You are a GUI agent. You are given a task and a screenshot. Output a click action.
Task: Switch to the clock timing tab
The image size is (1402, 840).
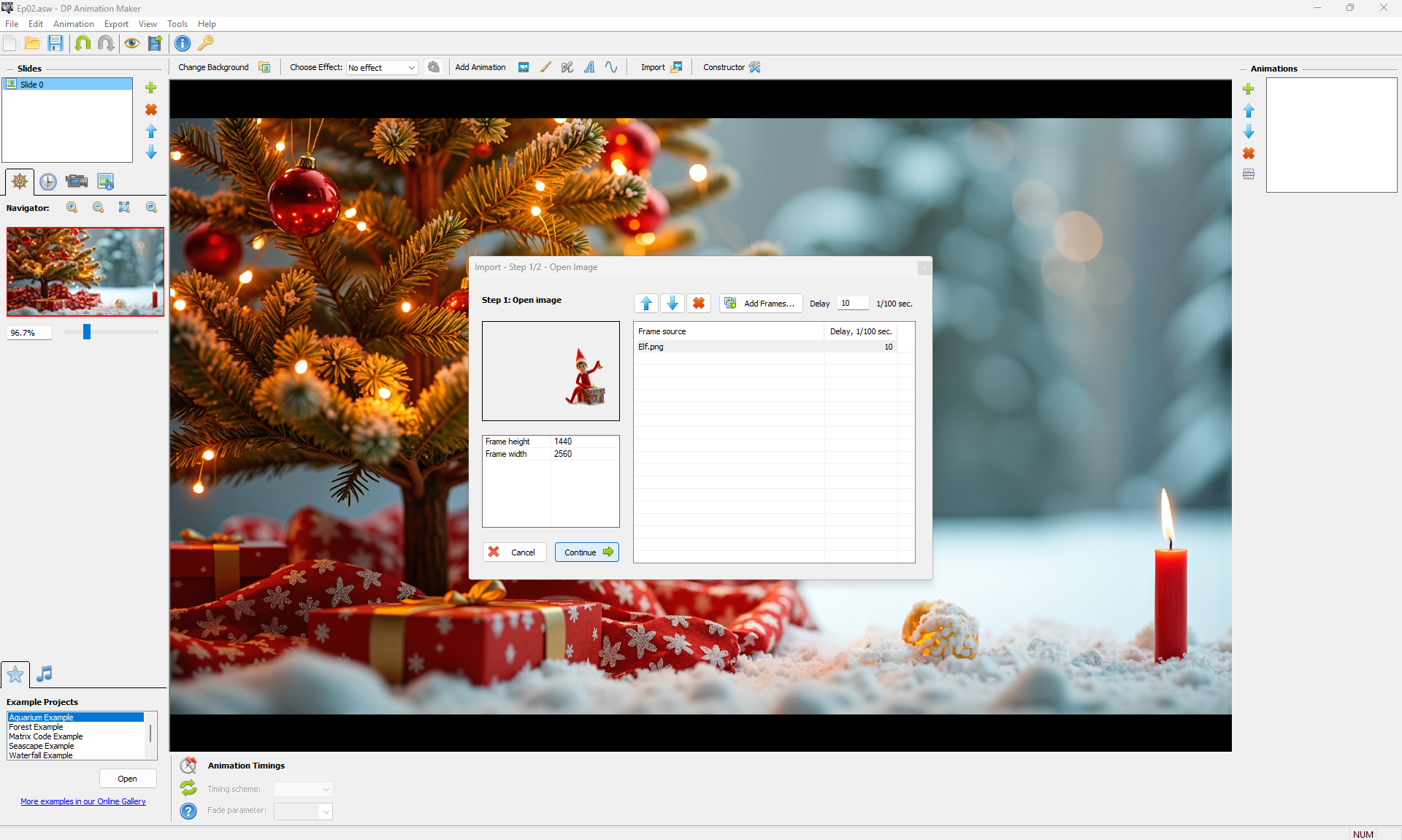[48, 182]
